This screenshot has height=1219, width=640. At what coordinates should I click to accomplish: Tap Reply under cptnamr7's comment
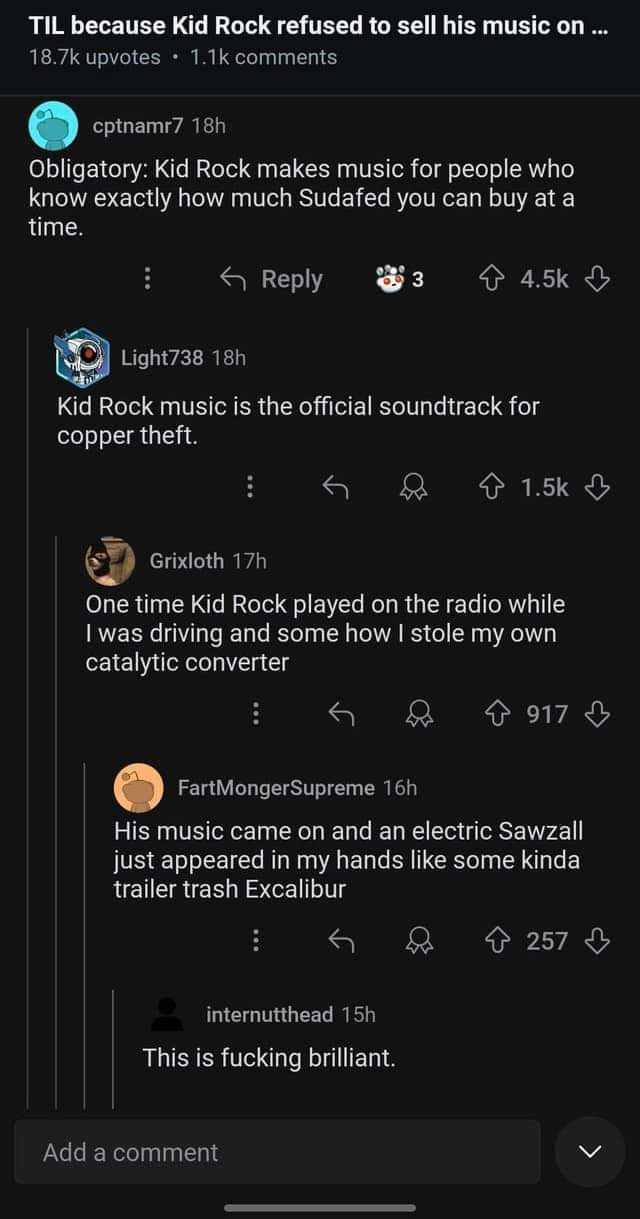click(x=272, y=279)
